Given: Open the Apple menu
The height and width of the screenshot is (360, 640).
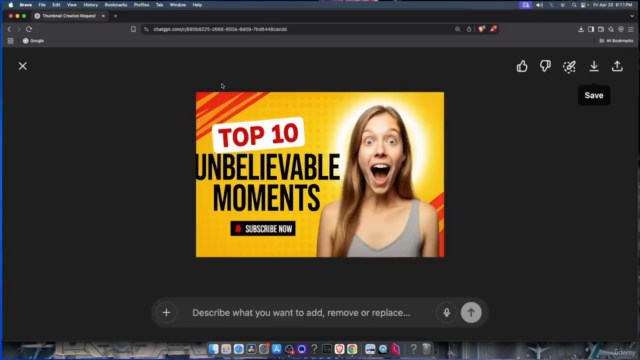Looking at the screenshot, I should pyautogui.click(x=11, y=5).
